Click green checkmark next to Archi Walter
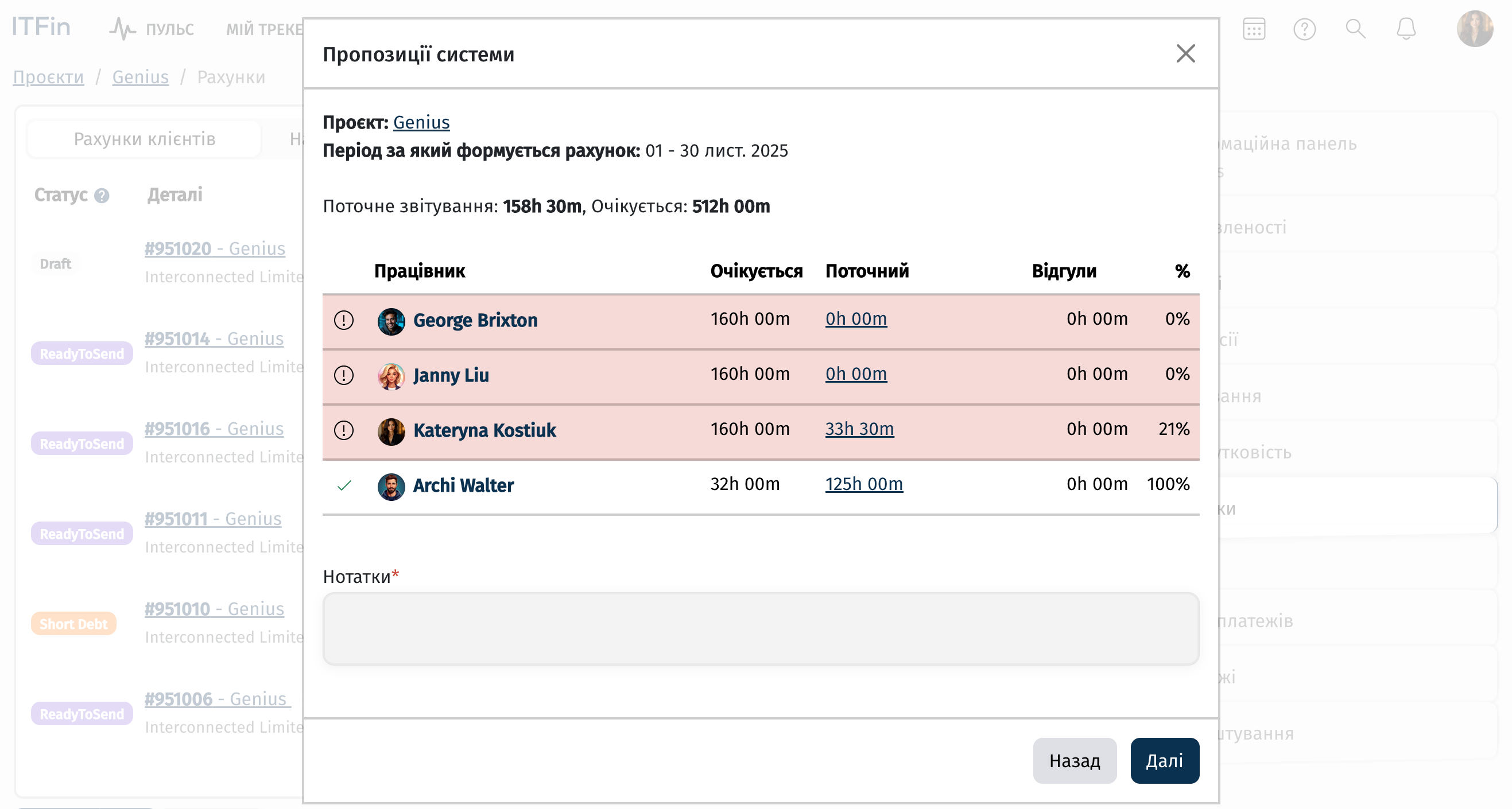 pyautogui.click(x=344, y=485)
